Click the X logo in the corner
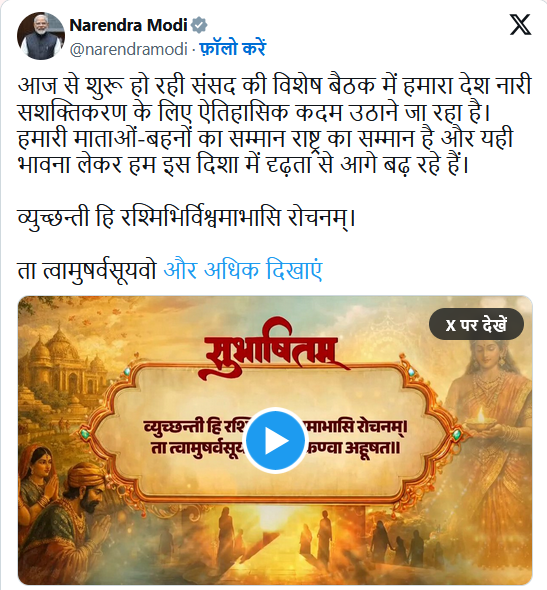This screenshot has width=547, height=590. [x=520, y=25]
